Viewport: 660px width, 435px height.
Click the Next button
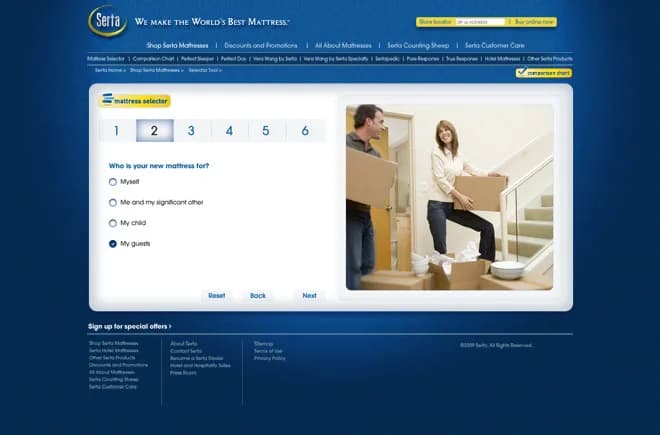point(309,296)
